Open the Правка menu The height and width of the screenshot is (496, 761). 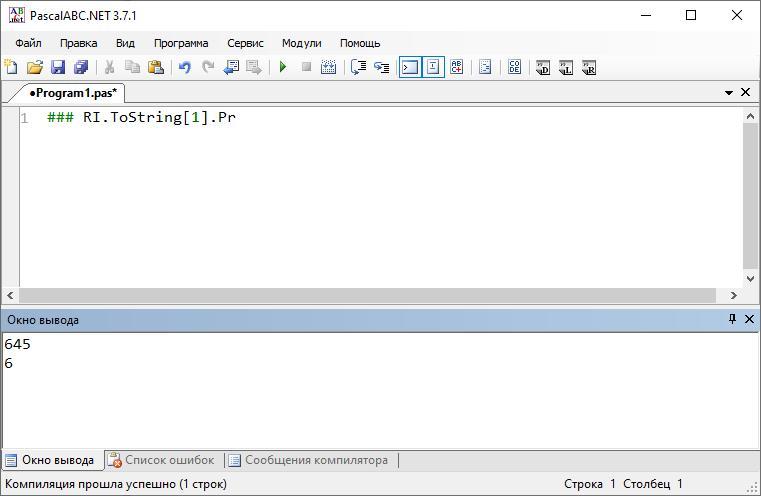click(79, 43)
